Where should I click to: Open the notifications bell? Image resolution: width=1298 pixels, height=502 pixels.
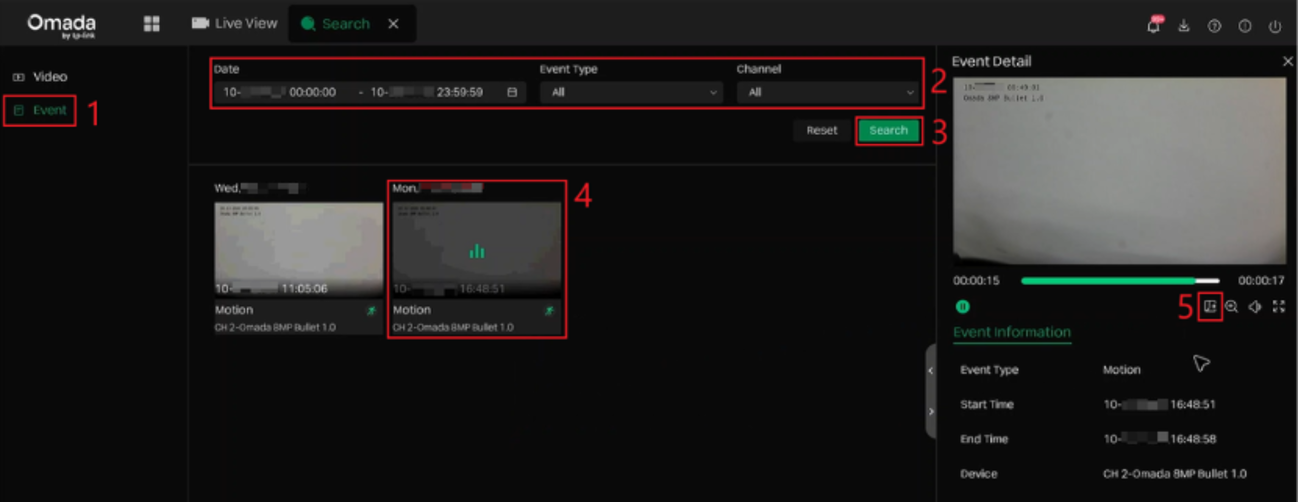[x=1154, y=25]
